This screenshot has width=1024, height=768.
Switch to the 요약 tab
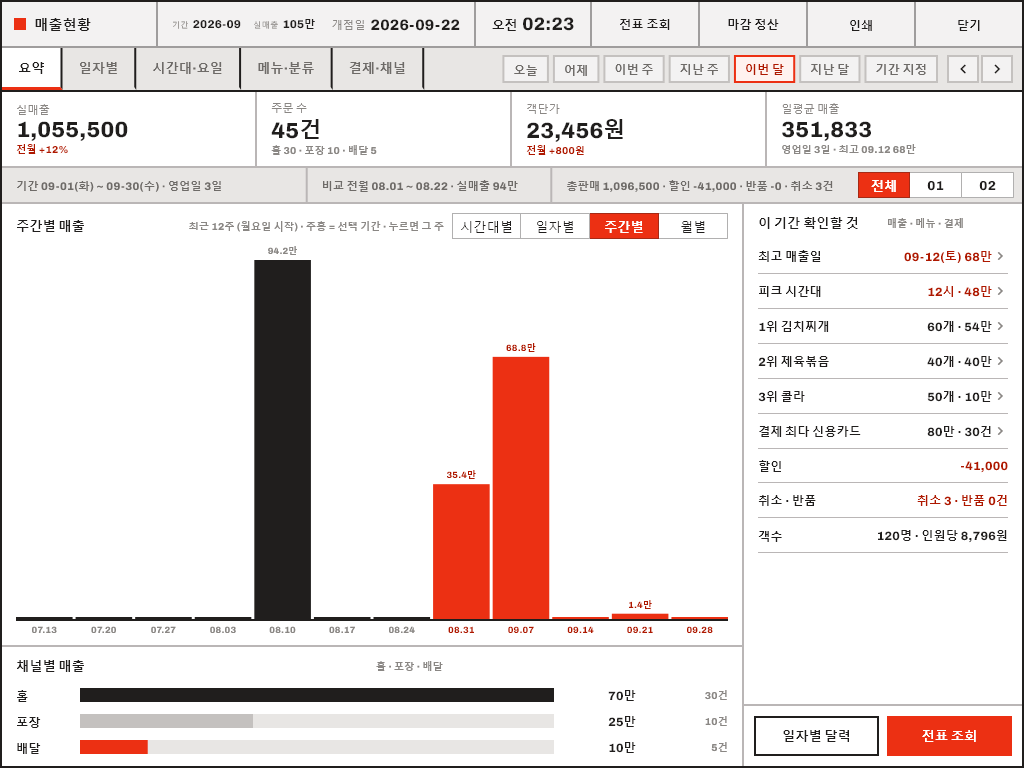[x=31, y=68]
